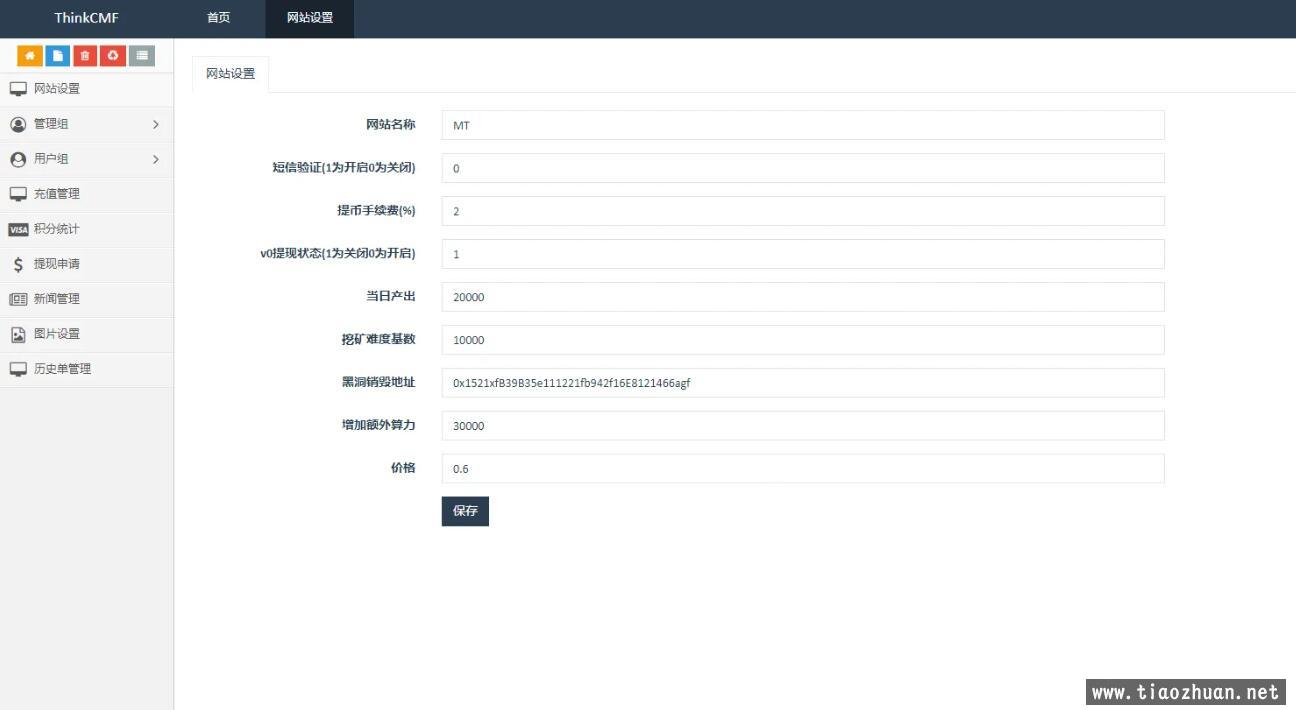This screenshot has width=1296, height=710.
Task: Click the picture icon beside 图片设置
Action: [x=18, y=334]
